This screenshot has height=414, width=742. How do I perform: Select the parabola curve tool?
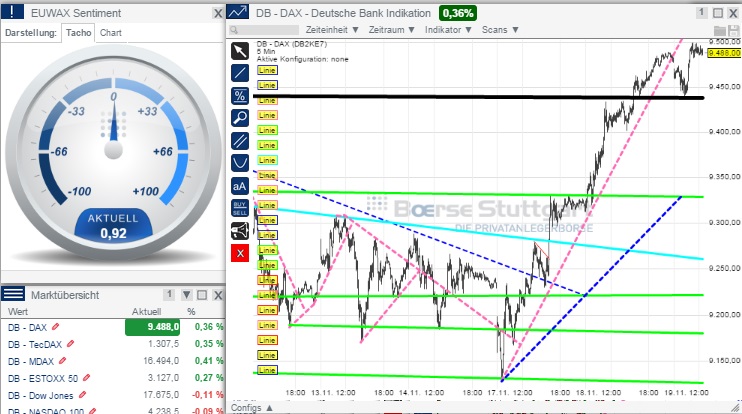240,163
